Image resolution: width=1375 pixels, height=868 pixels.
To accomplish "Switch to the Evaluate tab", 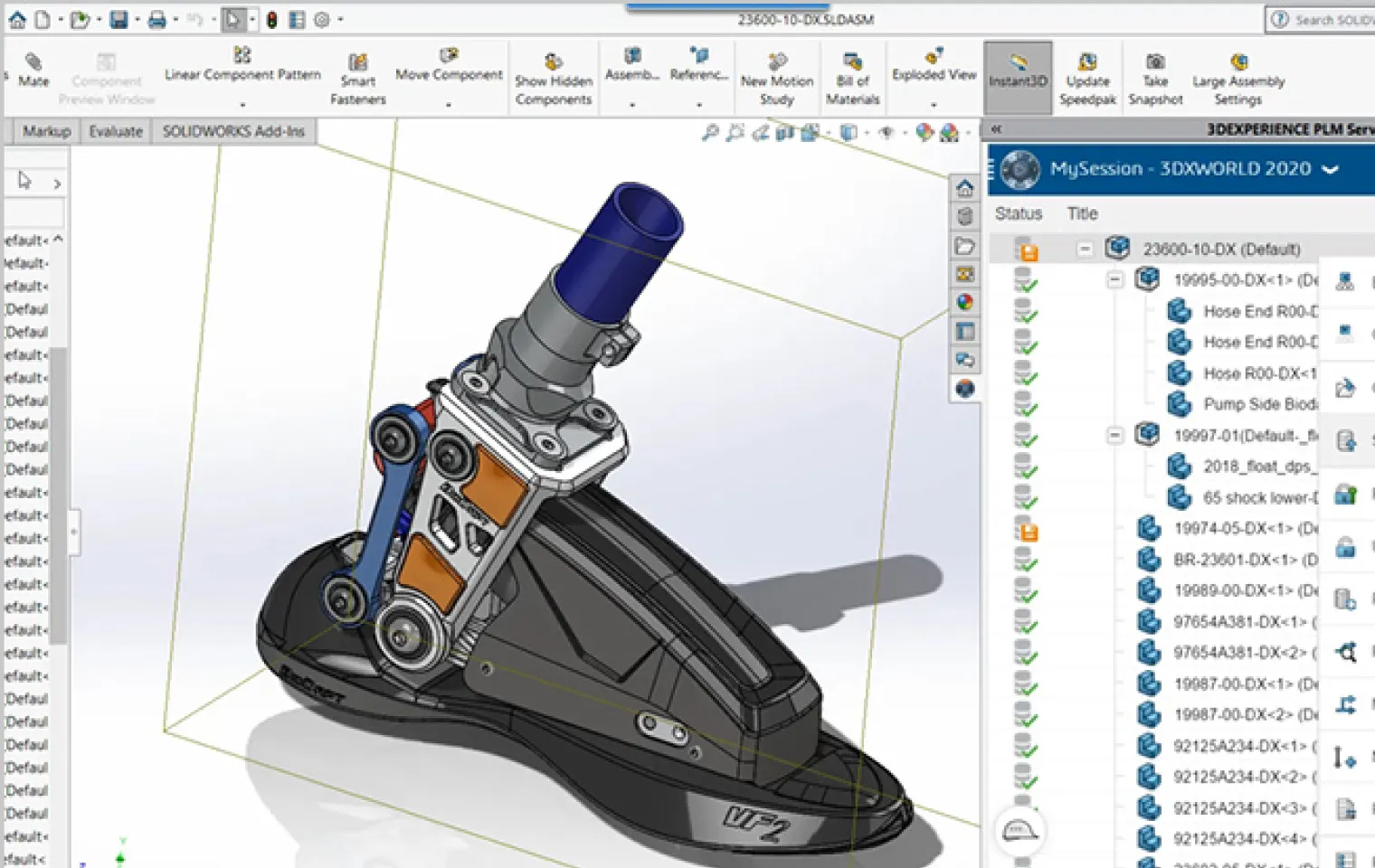I will tap(116, 131).
